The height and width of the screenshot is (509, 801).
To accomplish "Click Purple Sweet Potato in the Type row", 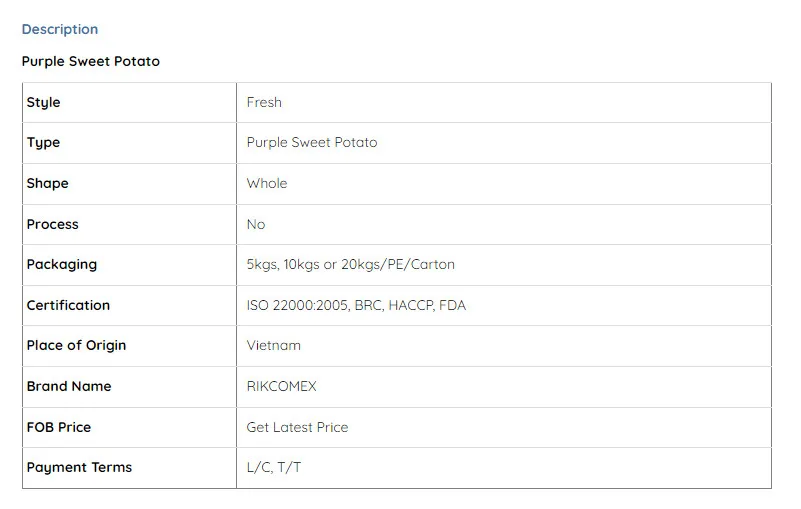I will point(312,143).
